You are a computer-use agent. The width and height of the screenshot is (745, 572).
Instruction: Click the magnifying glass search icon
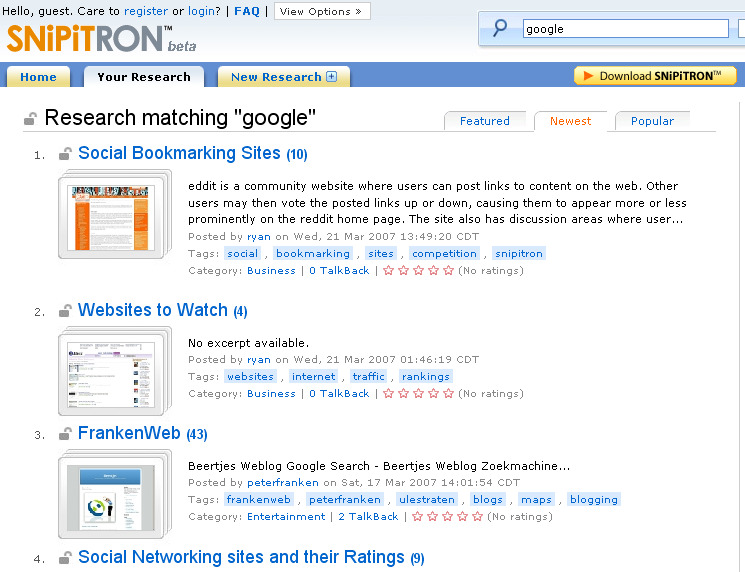coord(500,28)
